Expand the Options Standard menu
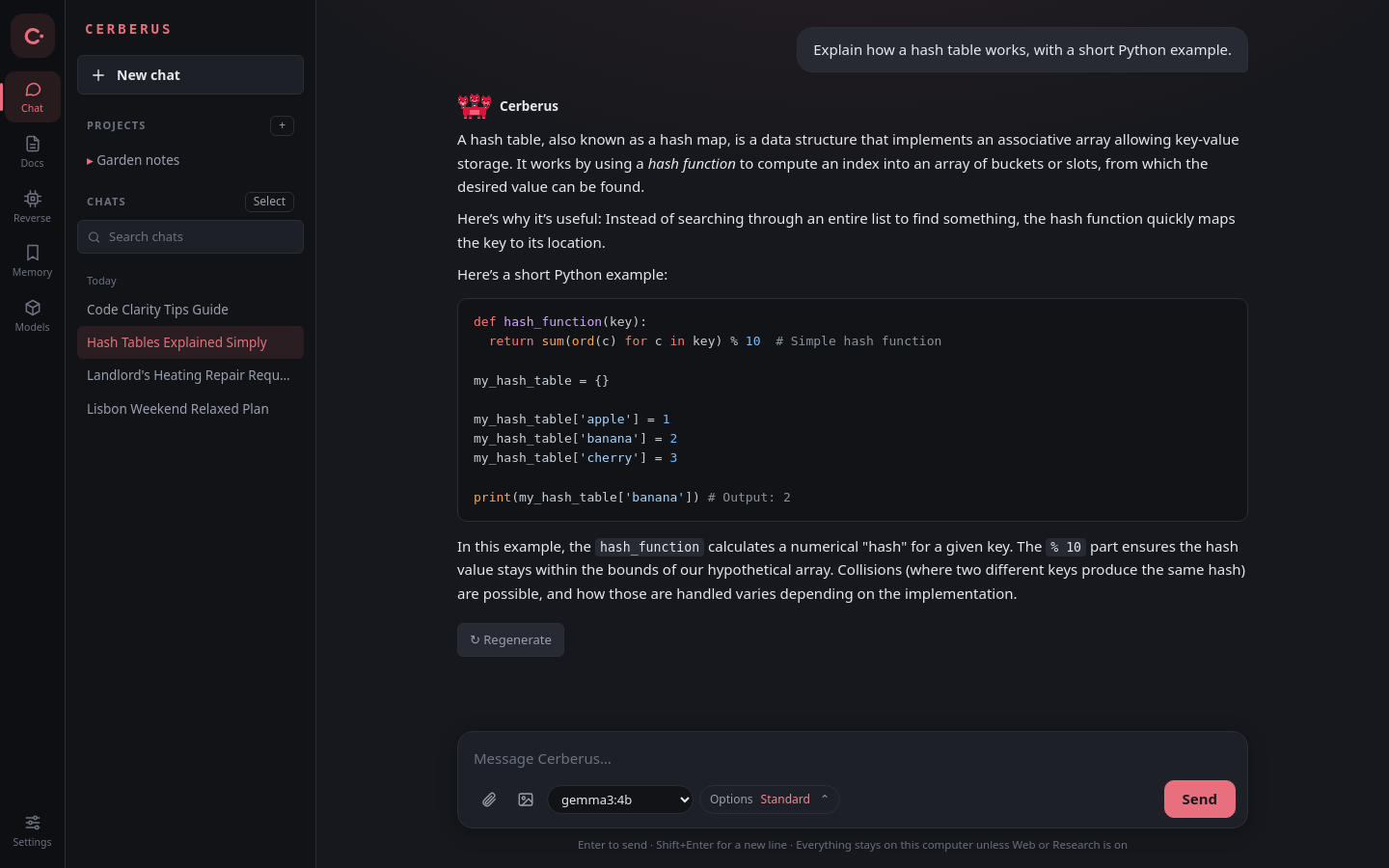The height and width of the screenshot is (868, 1389). click(x=770, y=800)
